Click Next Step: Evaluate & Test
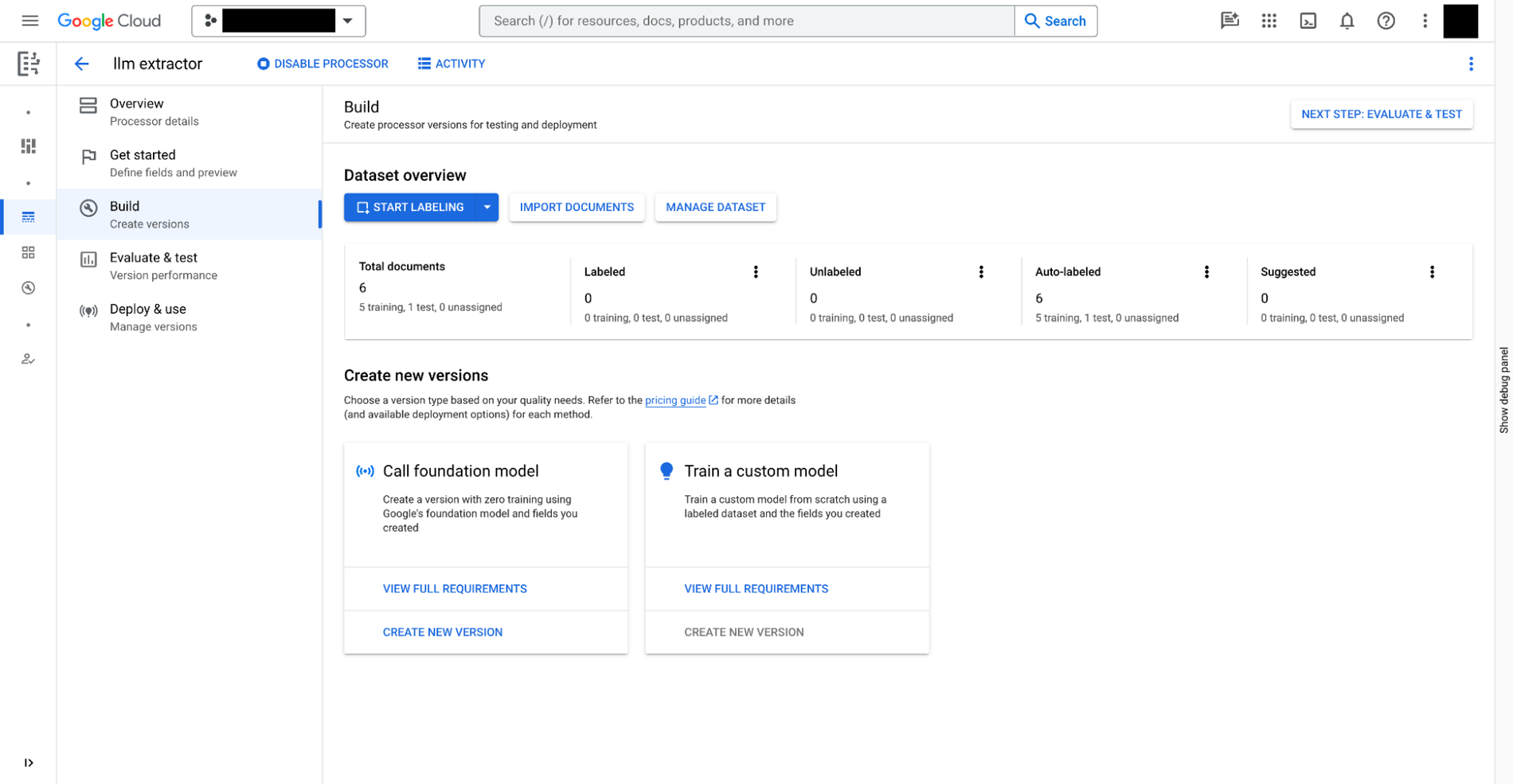The width and height of the screenshot is (1513, 784). tap(1382, 114)
